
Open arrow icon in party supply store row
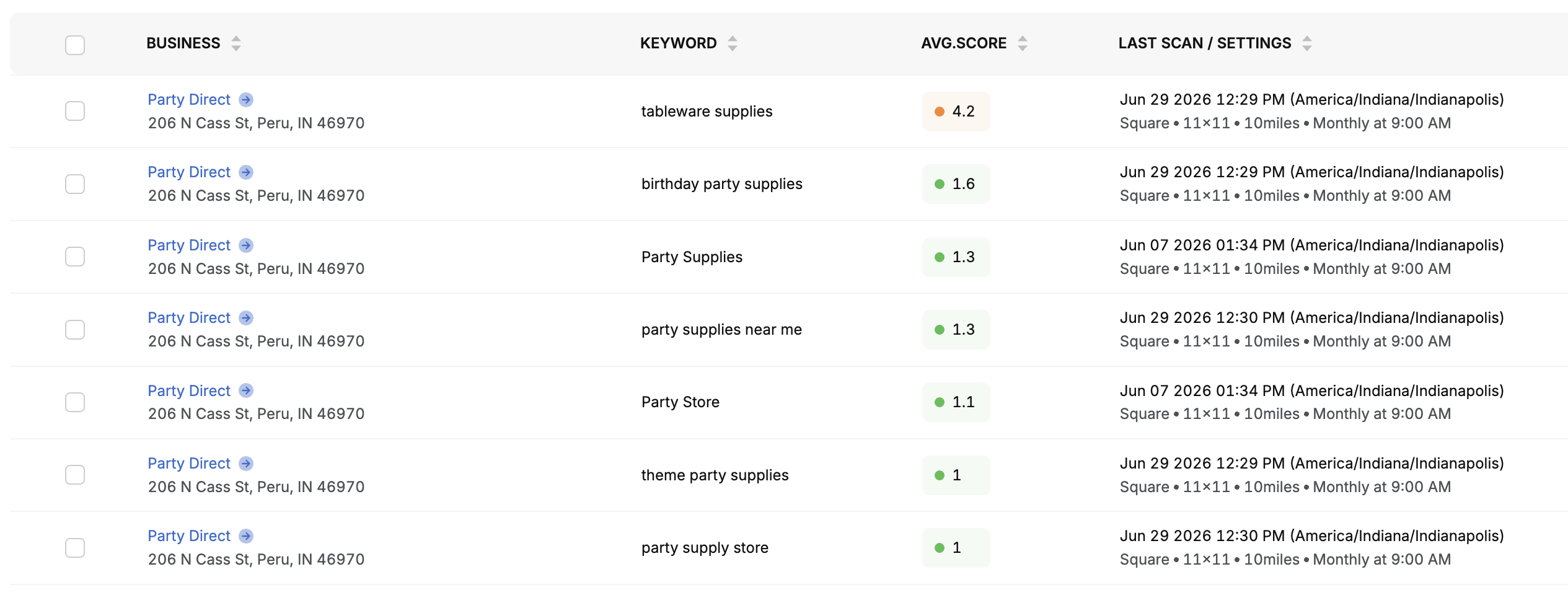(x=246, y=536)
